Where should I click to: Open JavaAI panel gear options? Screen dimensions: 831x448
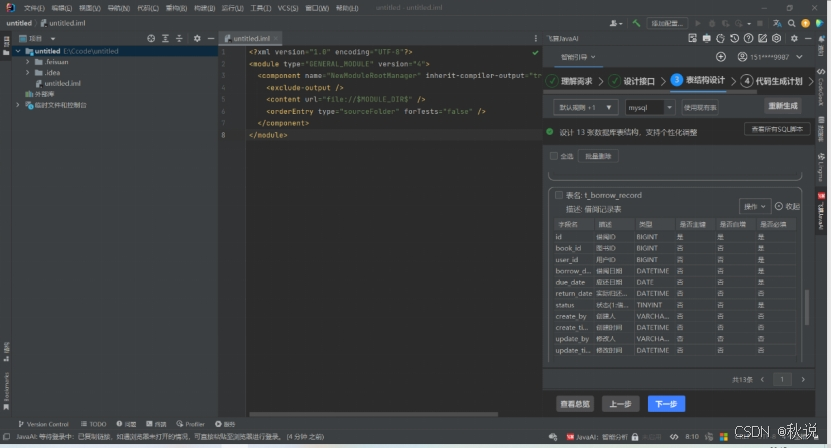(x=794, y=38)
